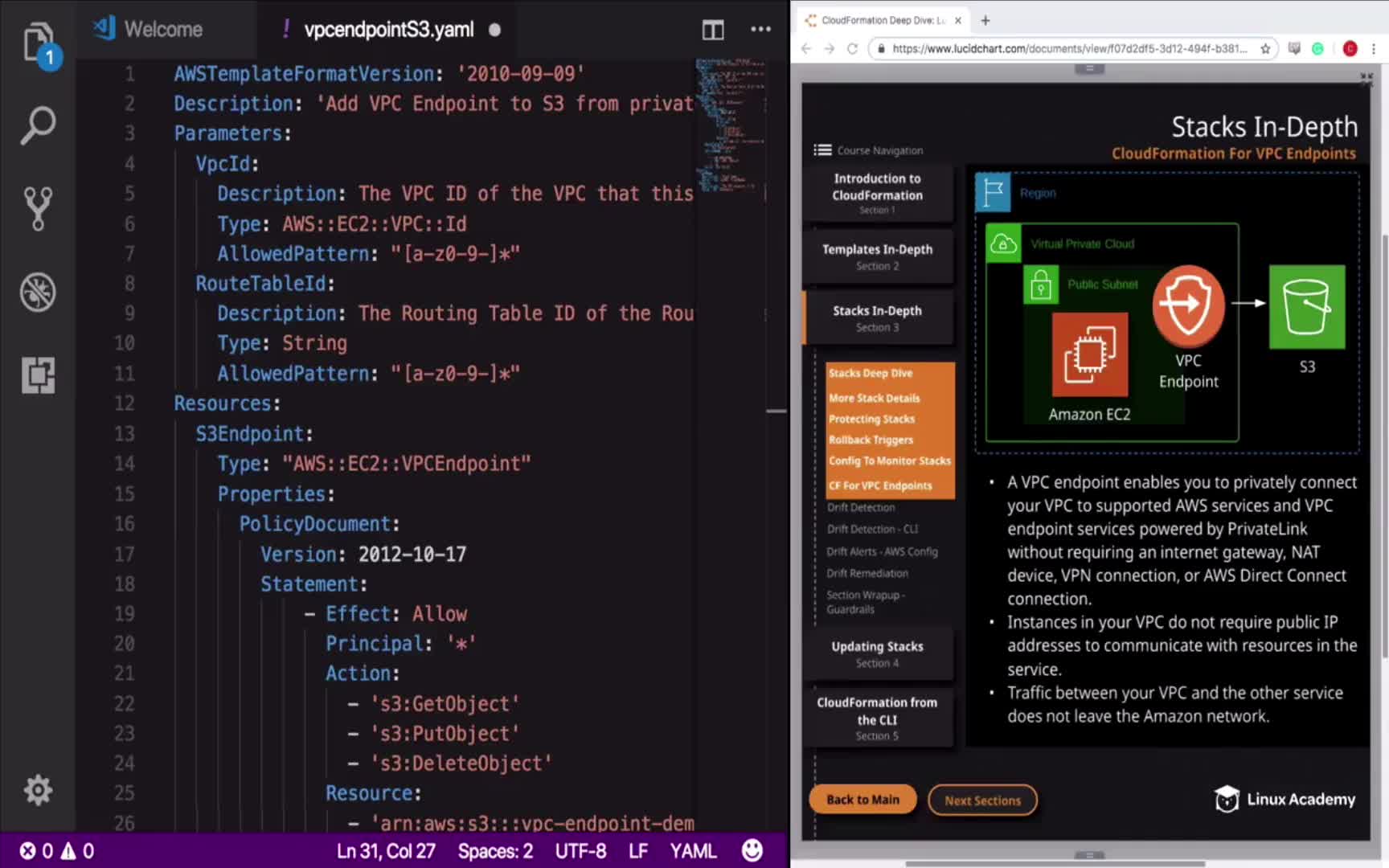Change language mode via YAML
This screenshot has height=868, width=1389.
693,850
